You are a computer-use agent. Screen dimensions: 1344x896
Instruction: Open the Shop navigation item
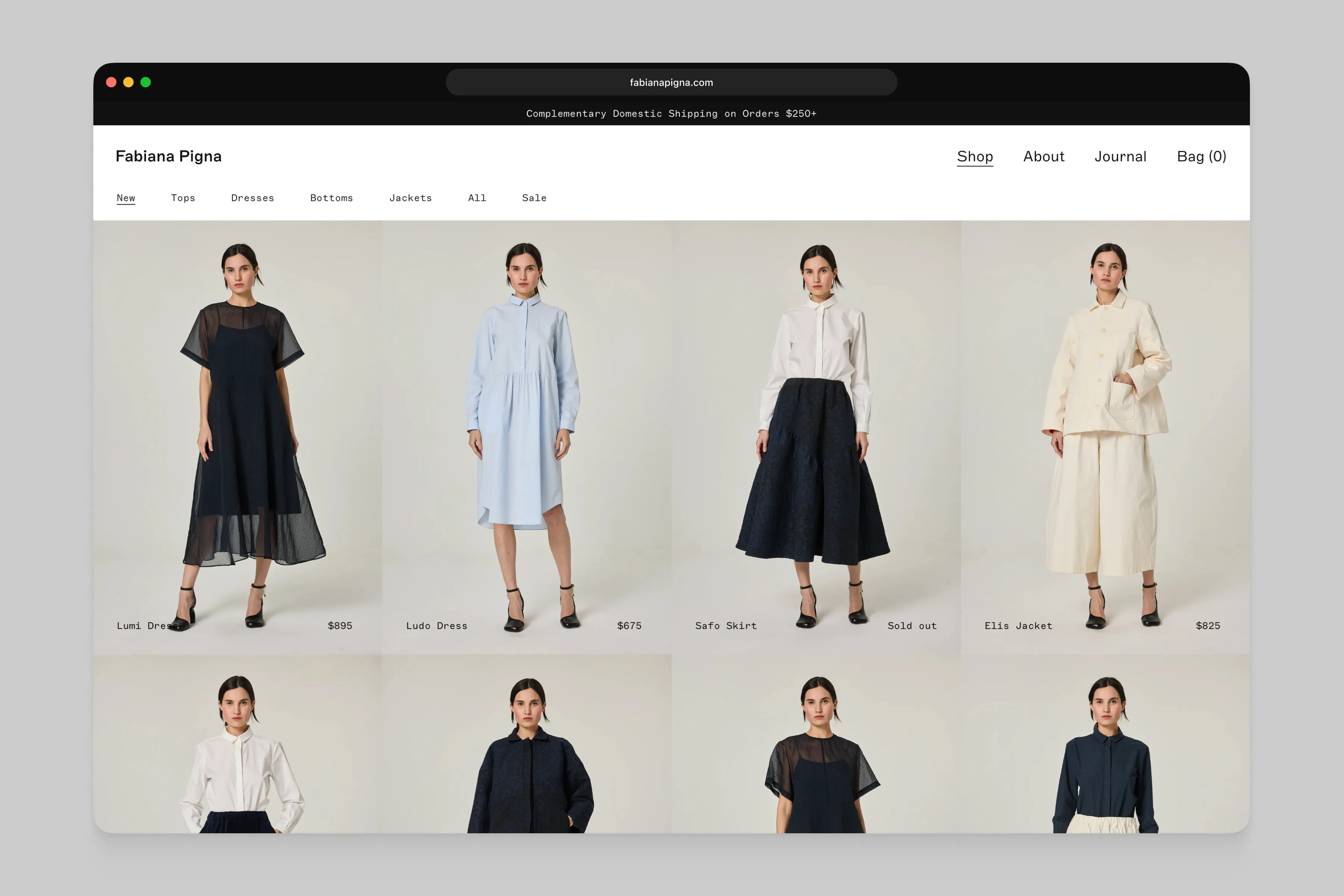[x=974, y=156]
